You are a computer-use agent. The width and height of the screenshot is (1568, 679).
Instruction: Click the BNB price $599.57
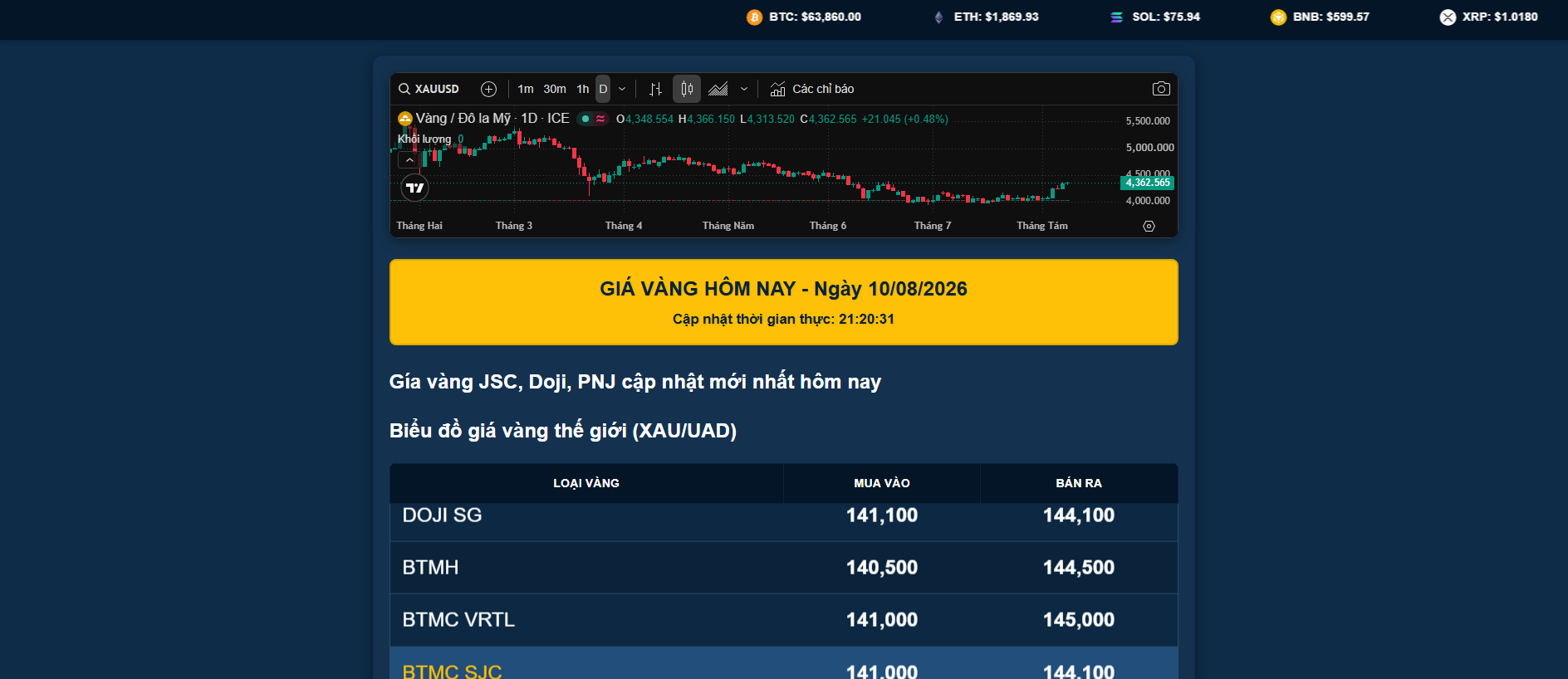(x=1348, y=17)
